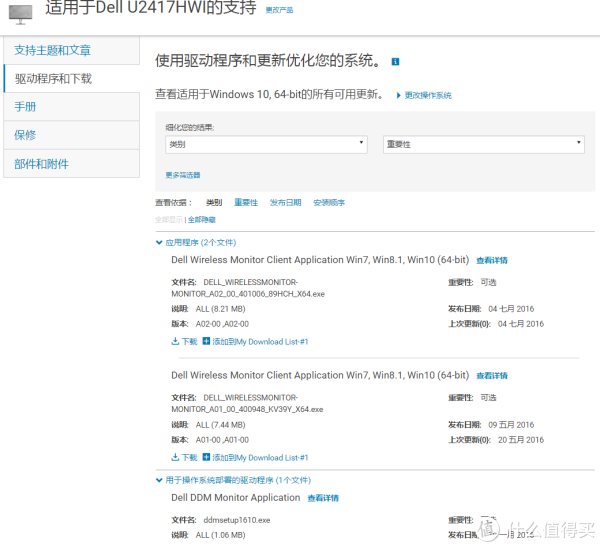Image resolution: width=600 pixels, height=547 pixels.
Task: Click version A02-00 ,A02-00 text
Action: pyautogui.click(x=222, y=324)
